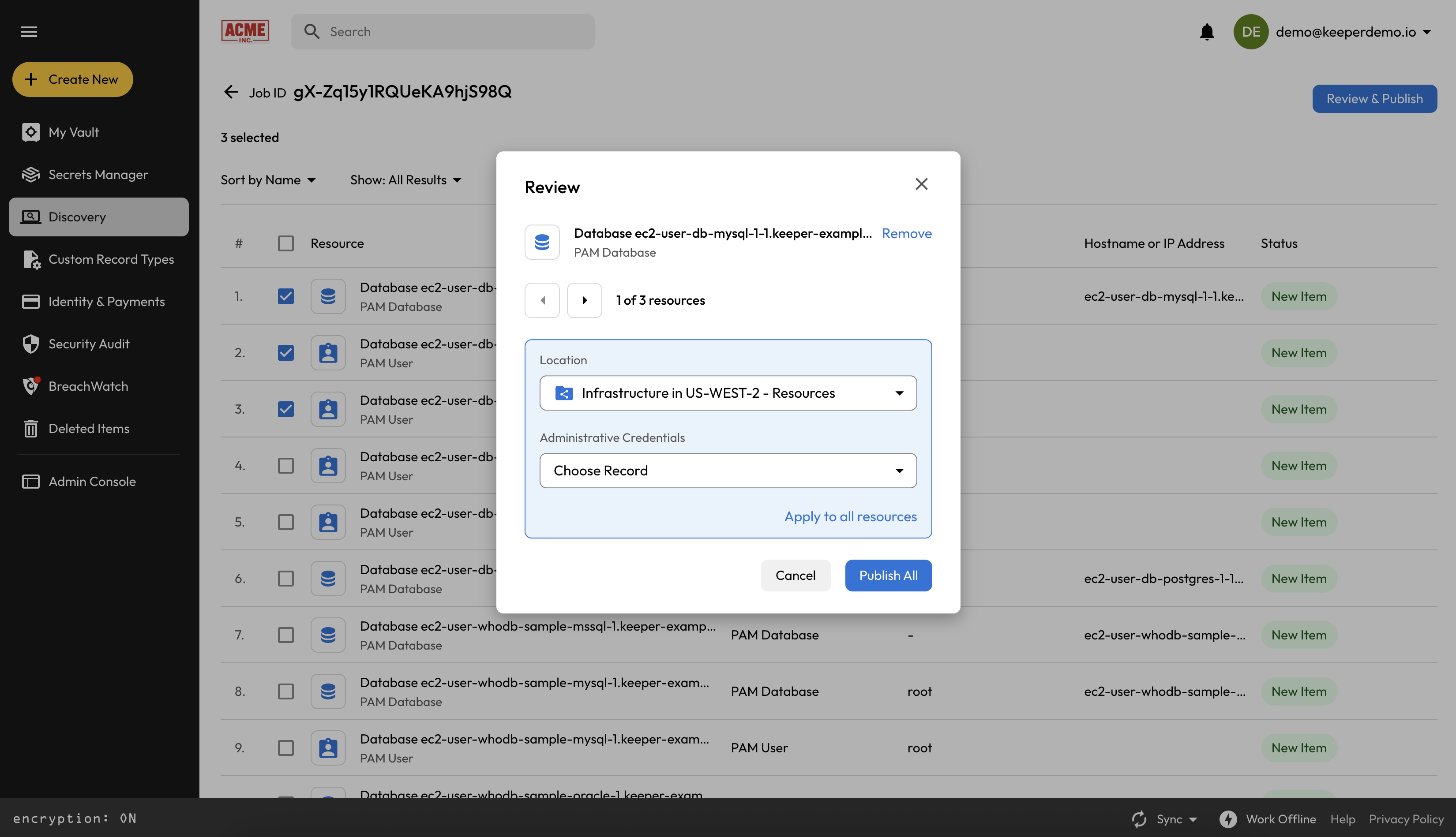The height and width of the screenshot is (837, 1456).
Task: Click the previous resource arrow button
Action: coord(542,300)
